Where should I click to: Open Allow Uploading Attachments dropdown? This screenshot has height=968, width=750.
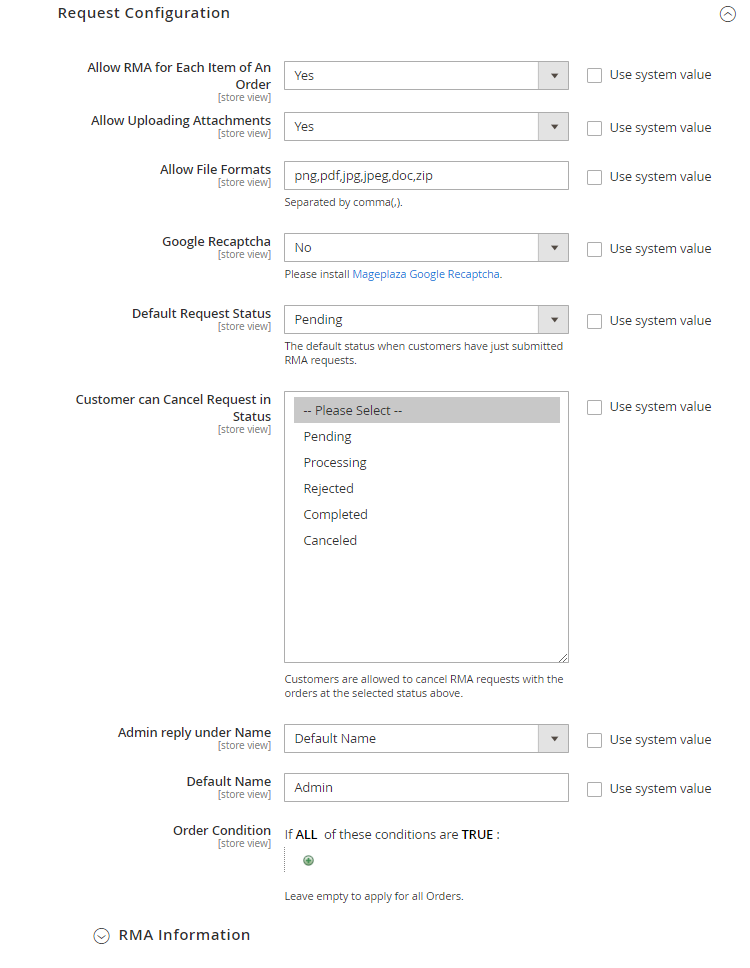(426, 127)
